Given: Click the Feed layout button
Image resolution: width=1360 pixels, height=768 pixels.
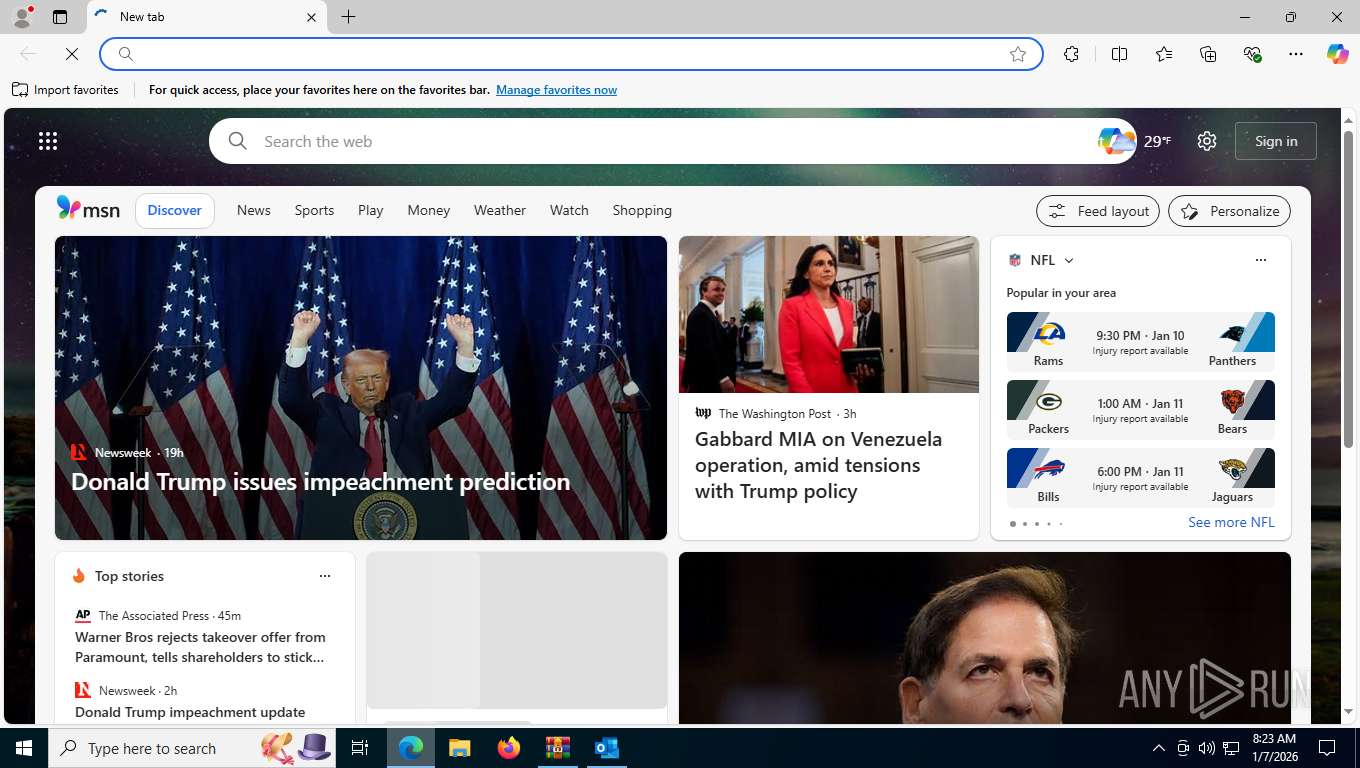Looking at the screenshot, I should coord(1098,211).
